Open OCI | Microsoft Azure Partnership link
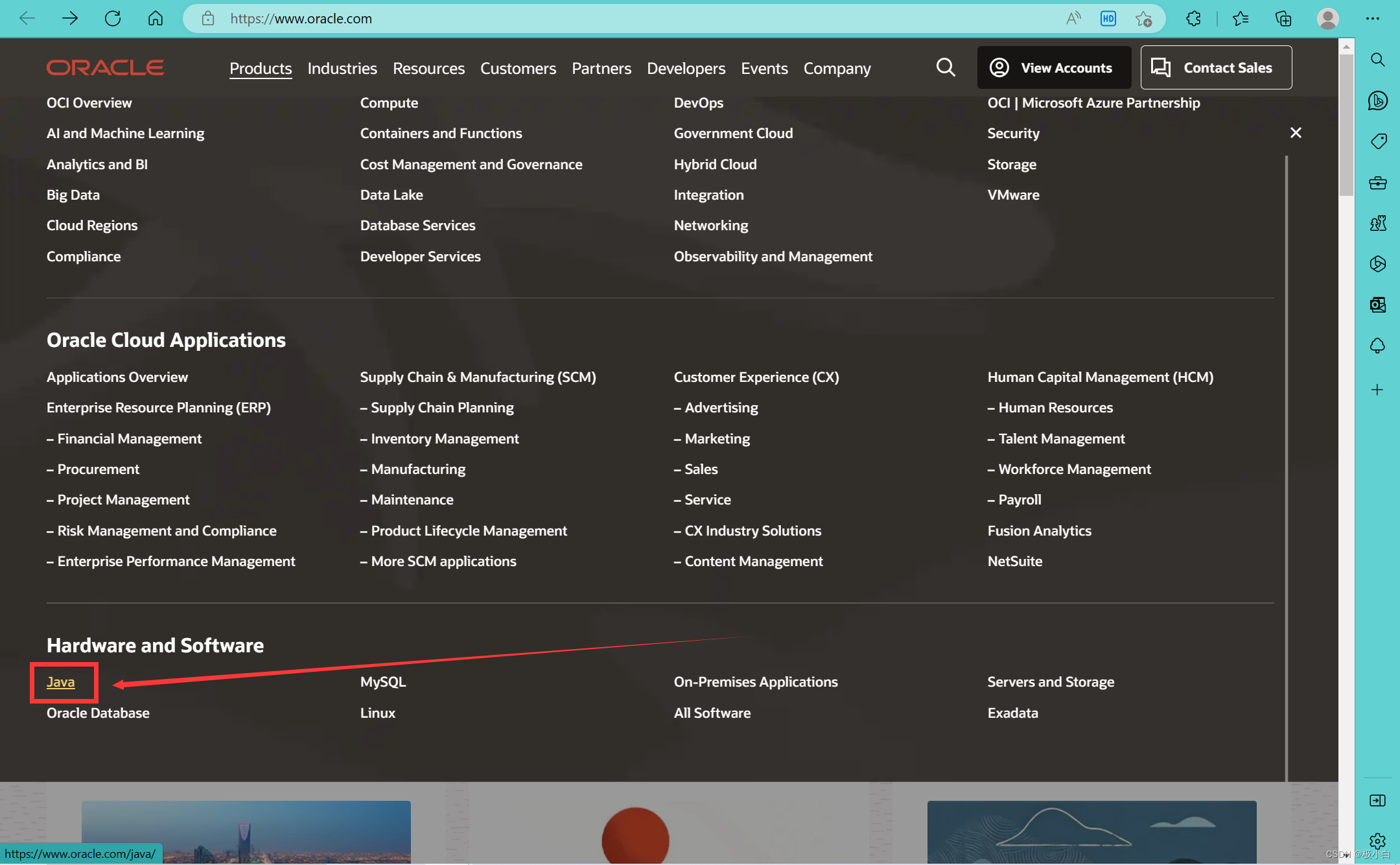The width and height of the screenshot is (1400, 865). pos(1093,102)
